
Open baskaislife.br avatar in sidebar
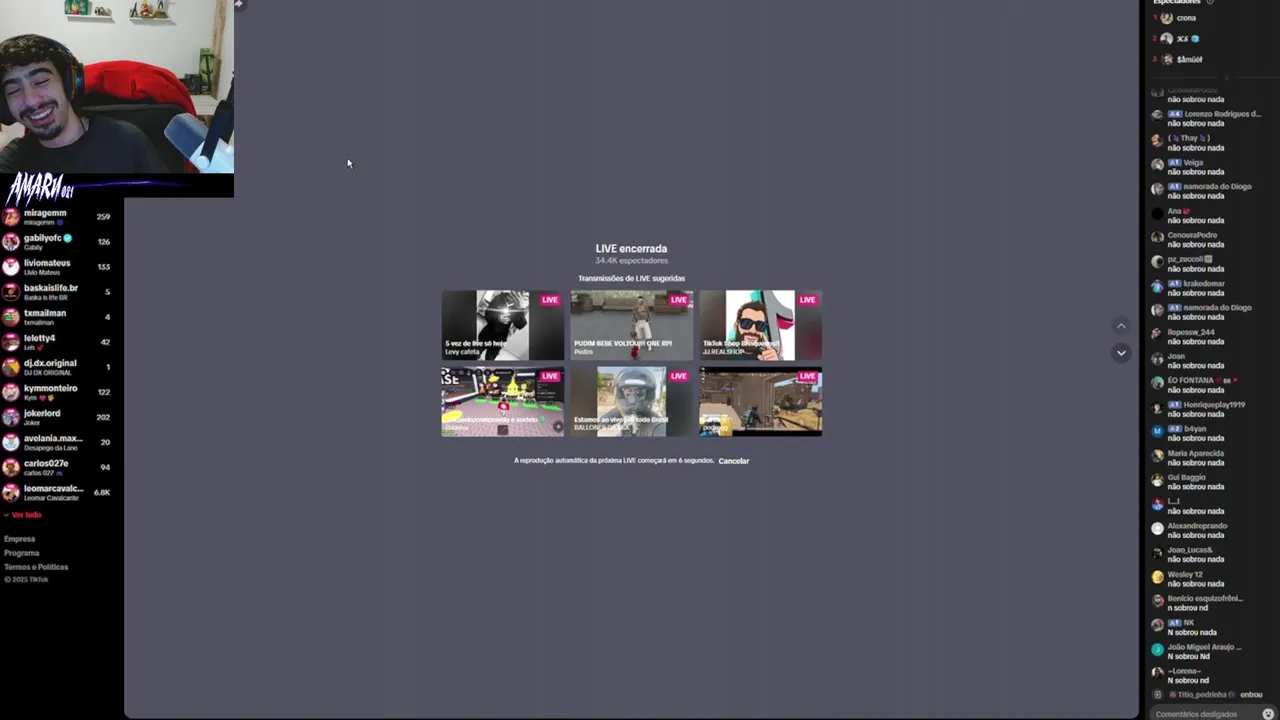click(x=11, y=292)
